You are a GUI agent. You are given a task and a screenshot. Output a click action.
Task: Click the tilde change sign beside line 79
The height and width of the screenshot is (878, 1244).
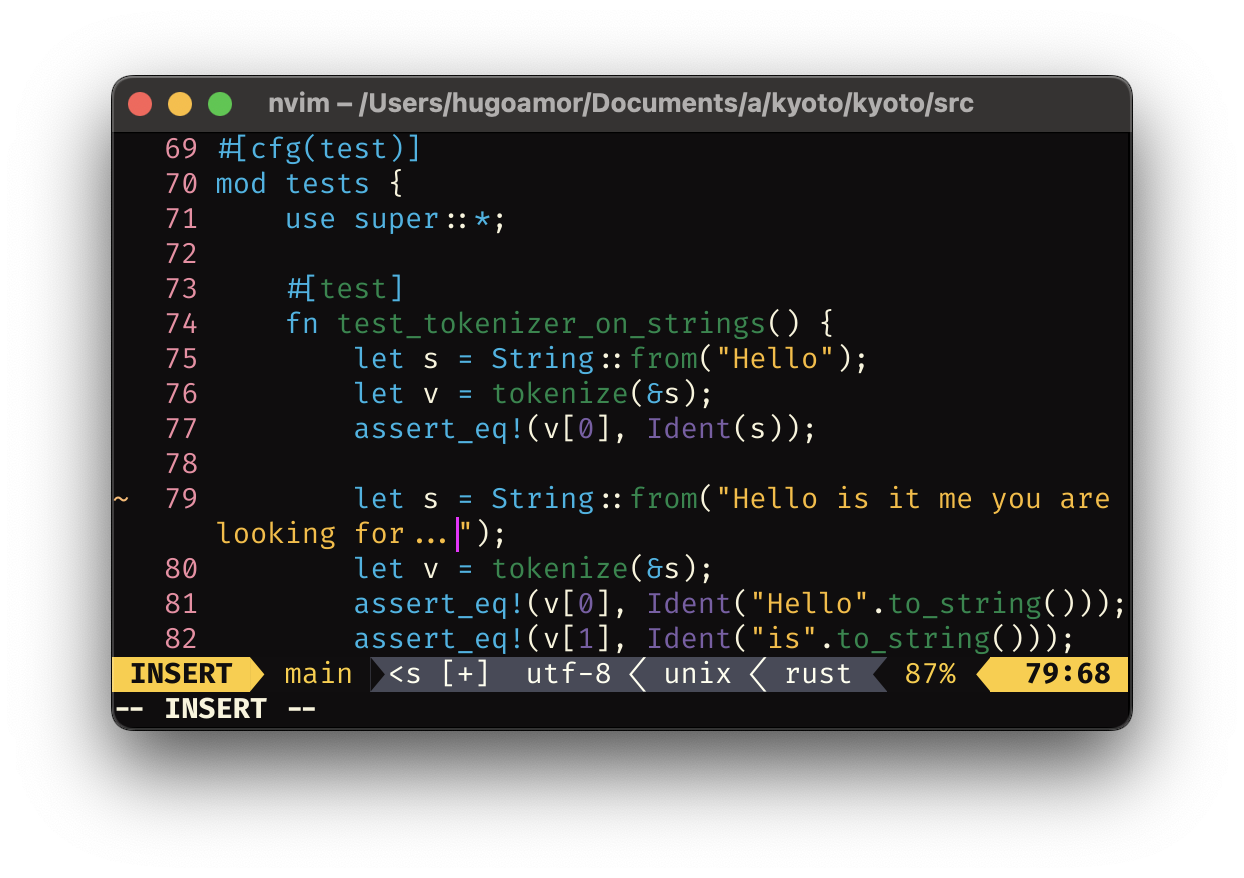(121, 498)
